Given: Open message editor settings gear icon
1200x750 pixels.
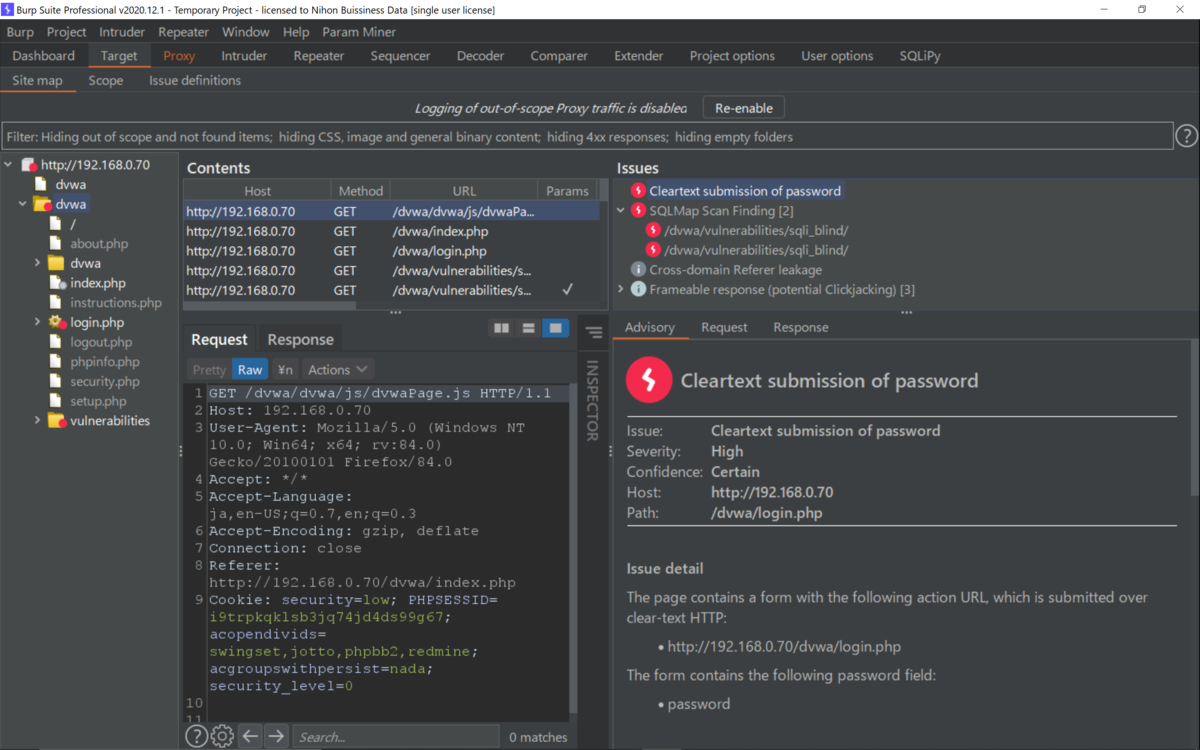Looking at the screenshot, I should [222, 736].
